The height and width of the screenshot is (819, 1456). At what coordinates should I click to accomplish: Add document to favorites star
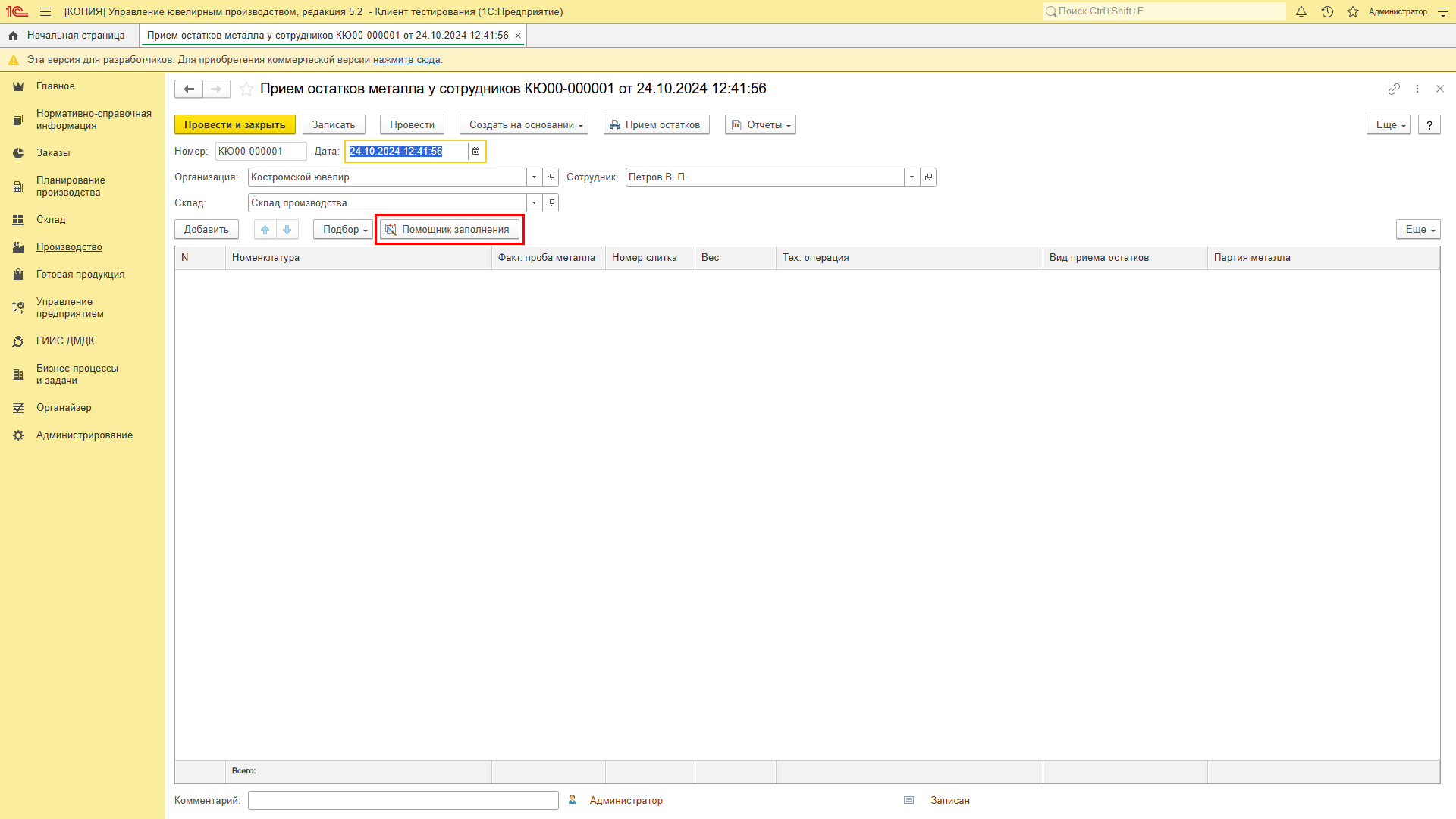coord(246,89)
